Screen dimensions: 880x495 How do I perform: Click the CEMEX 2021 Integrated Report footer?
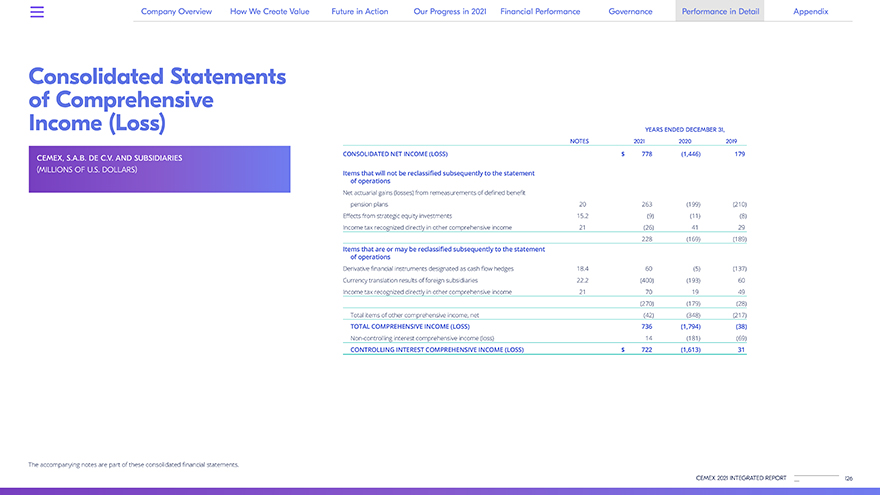pyautogui.click(x=741, y=479)
